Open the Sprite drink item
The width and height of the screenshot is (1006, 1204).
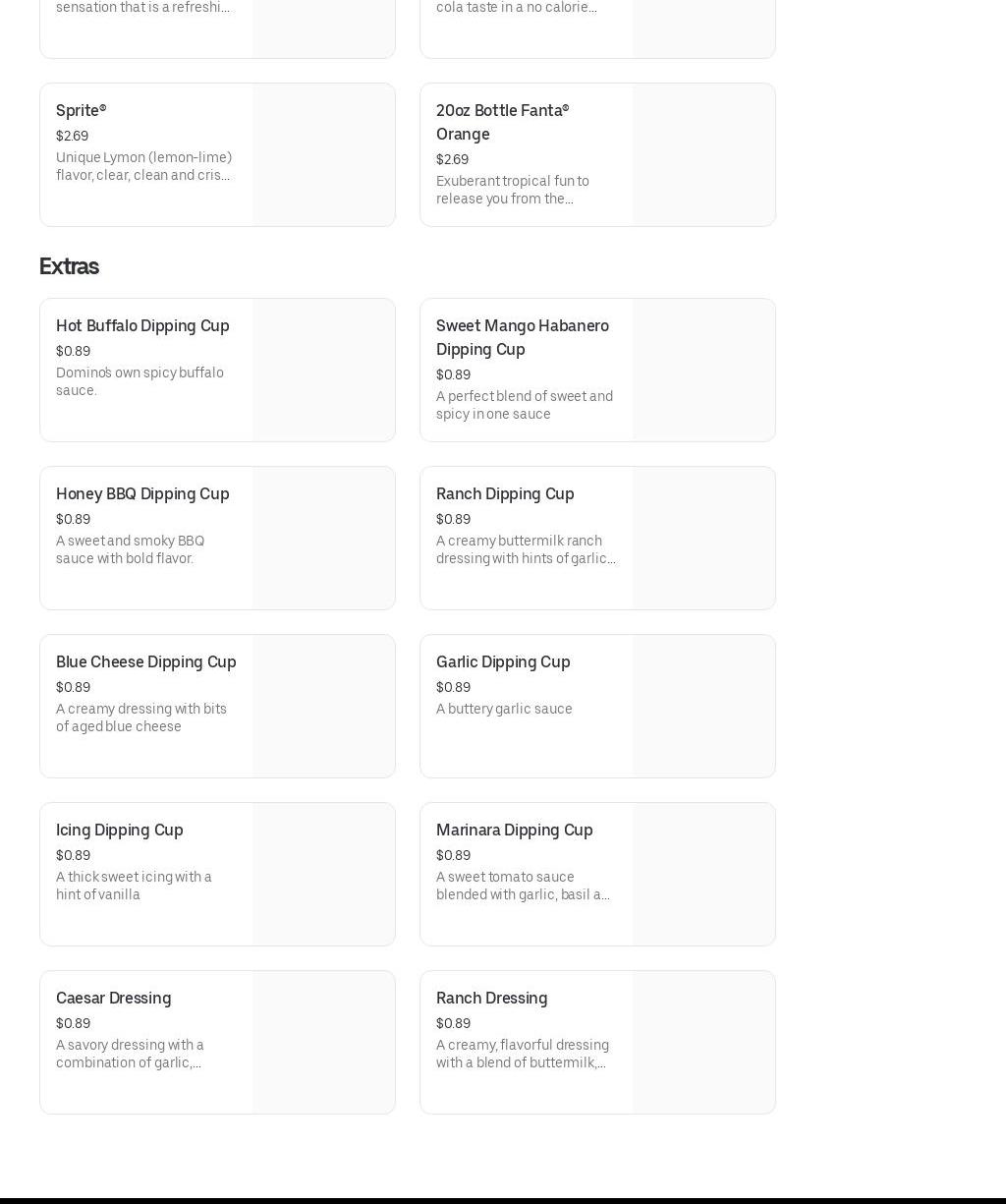tap(82, 111)
